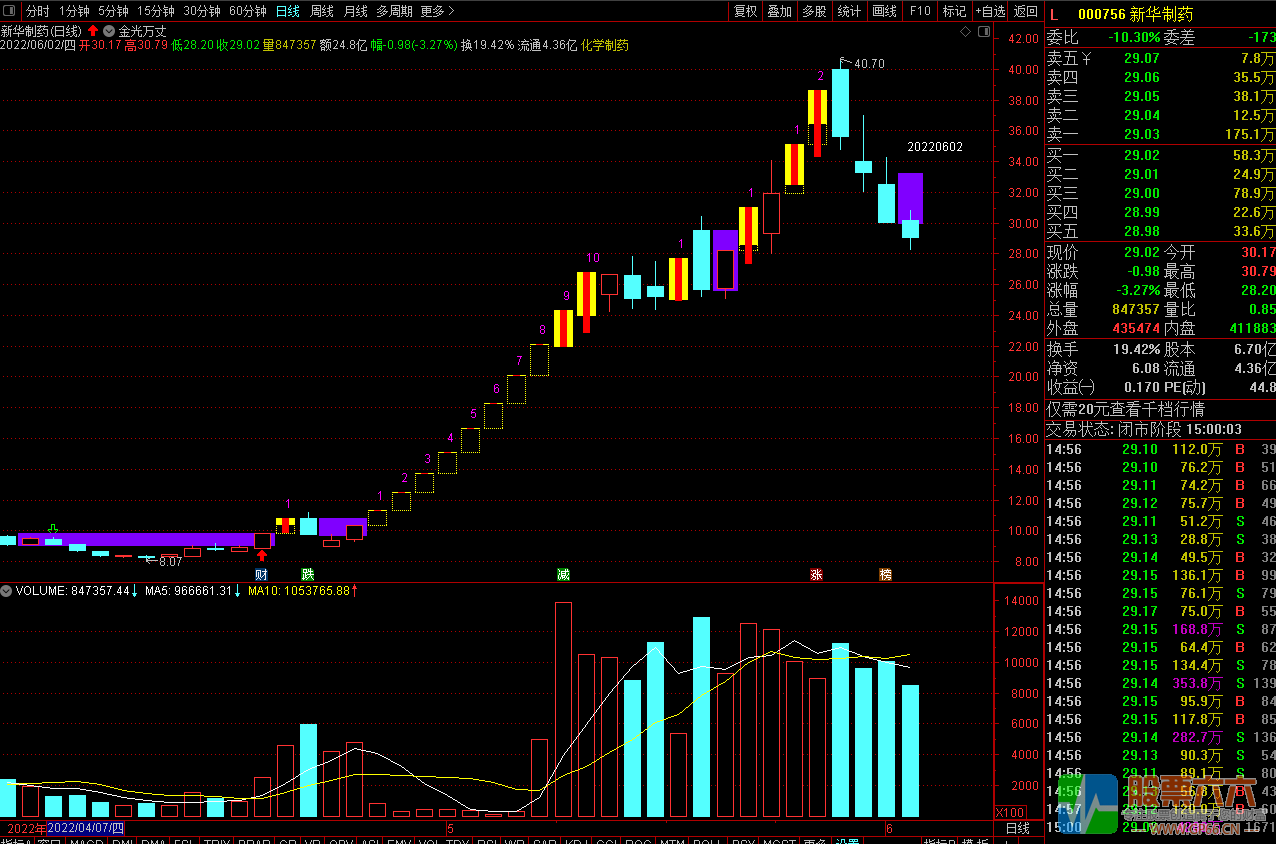Click the diamond icon at chart top right

pos(965,32)
